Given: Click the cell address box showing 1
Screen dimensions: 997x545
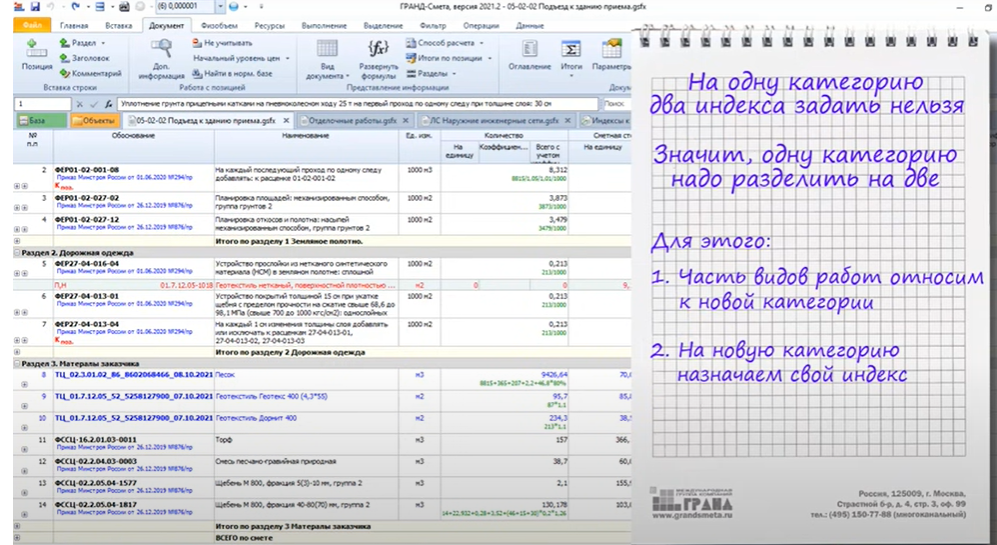Looking at the screenshot, I should [42, 104].
